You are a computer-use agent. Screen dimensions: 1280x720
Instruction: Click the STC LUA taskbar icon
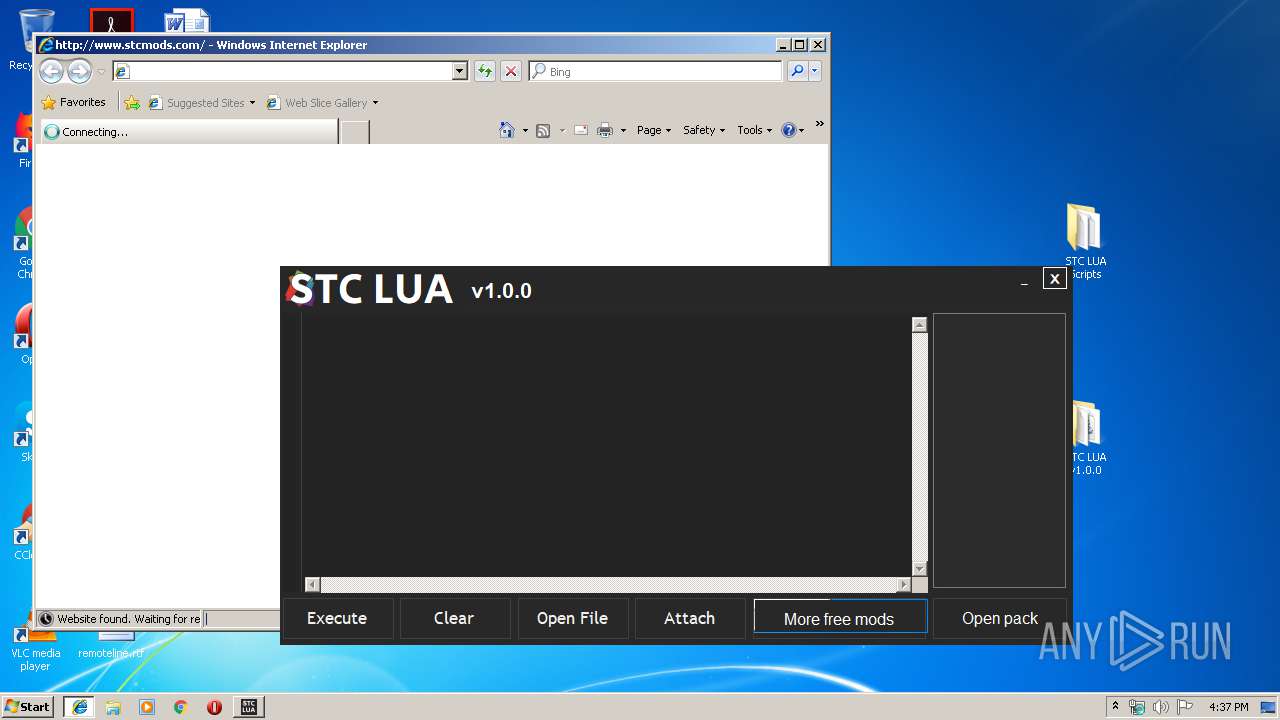(249, 706)
